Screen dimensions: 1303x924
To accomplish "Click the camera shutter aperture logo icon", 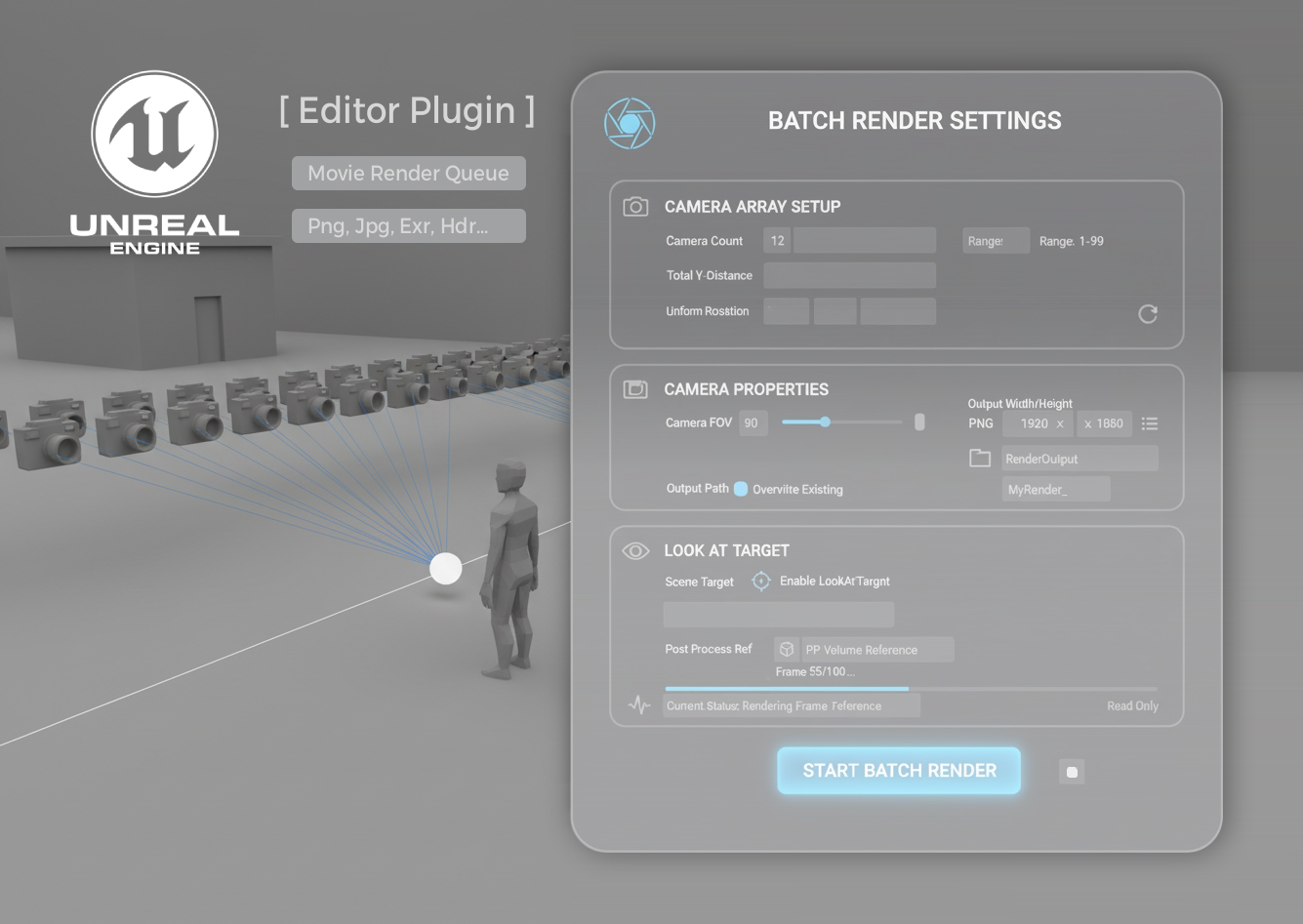I will [630, 123].
